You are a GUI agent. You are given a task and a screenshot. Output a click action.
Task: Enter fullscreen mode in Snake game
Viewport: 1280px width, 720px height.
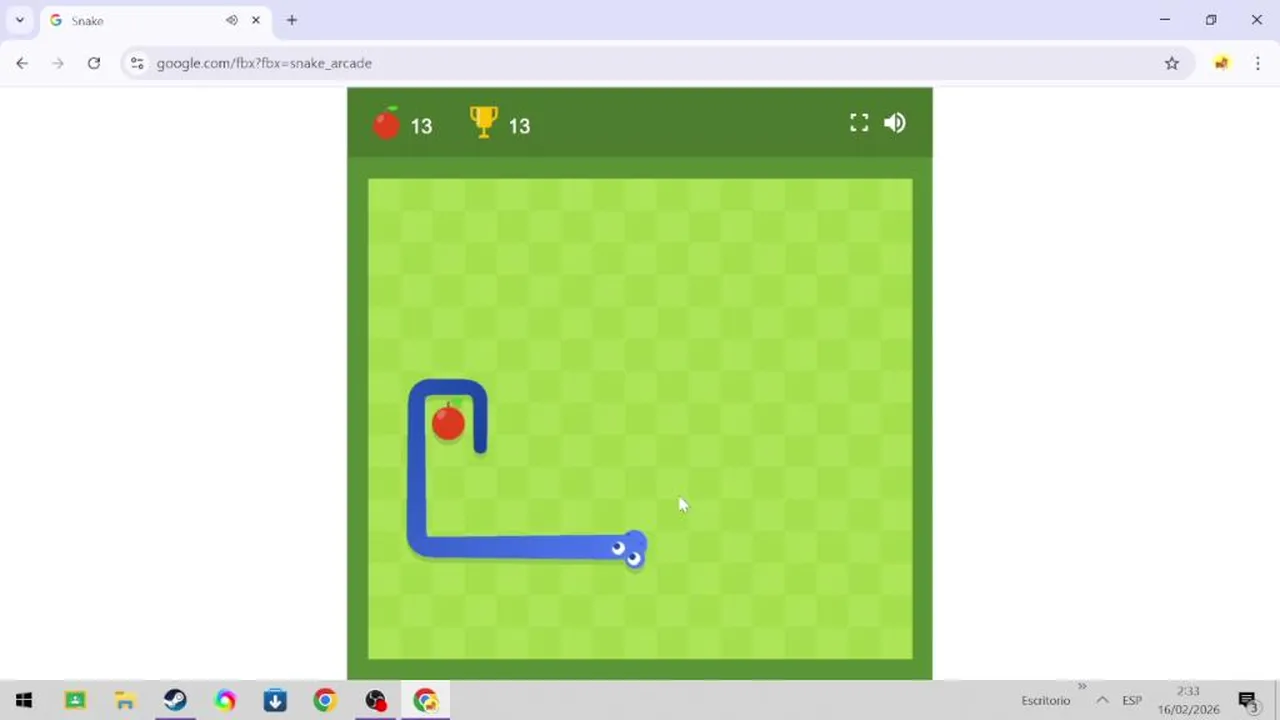(859, 123)
